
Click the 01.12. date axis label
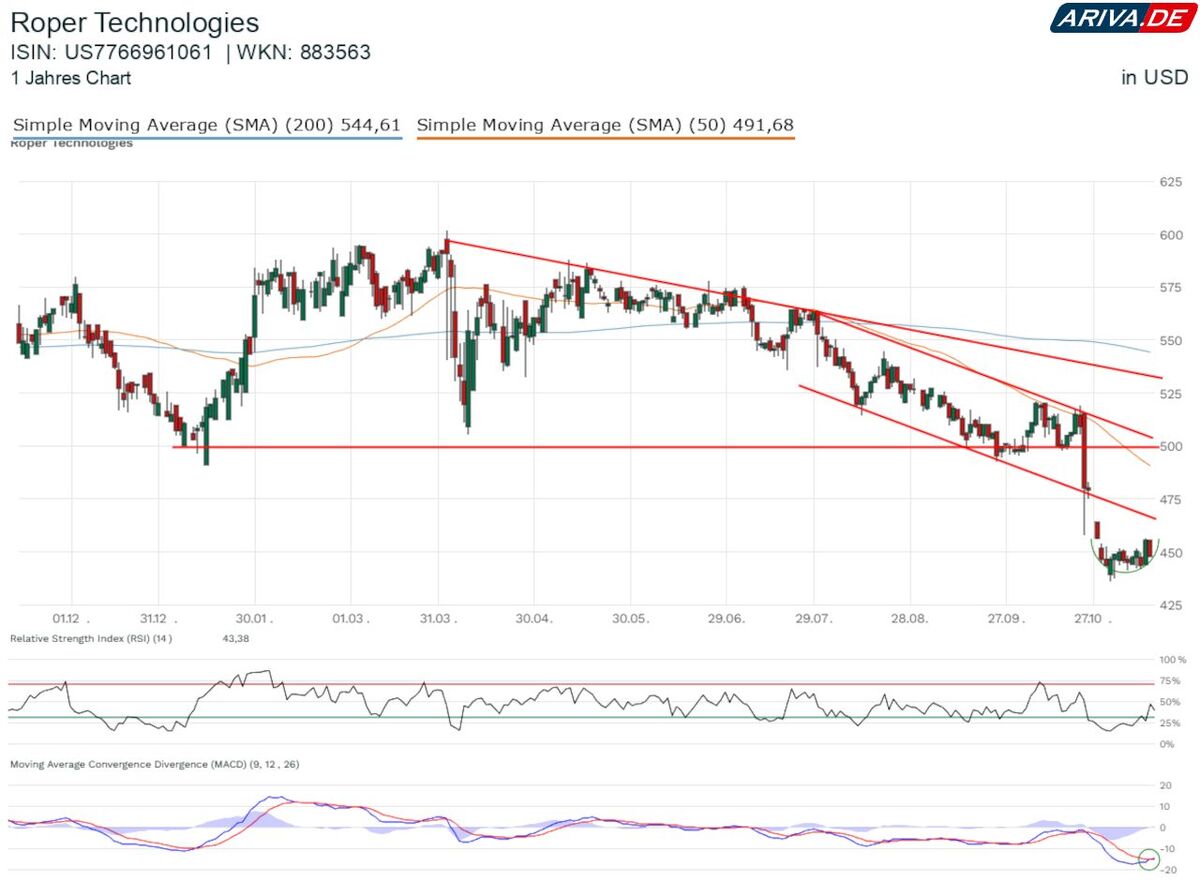(x=72, y=619)
